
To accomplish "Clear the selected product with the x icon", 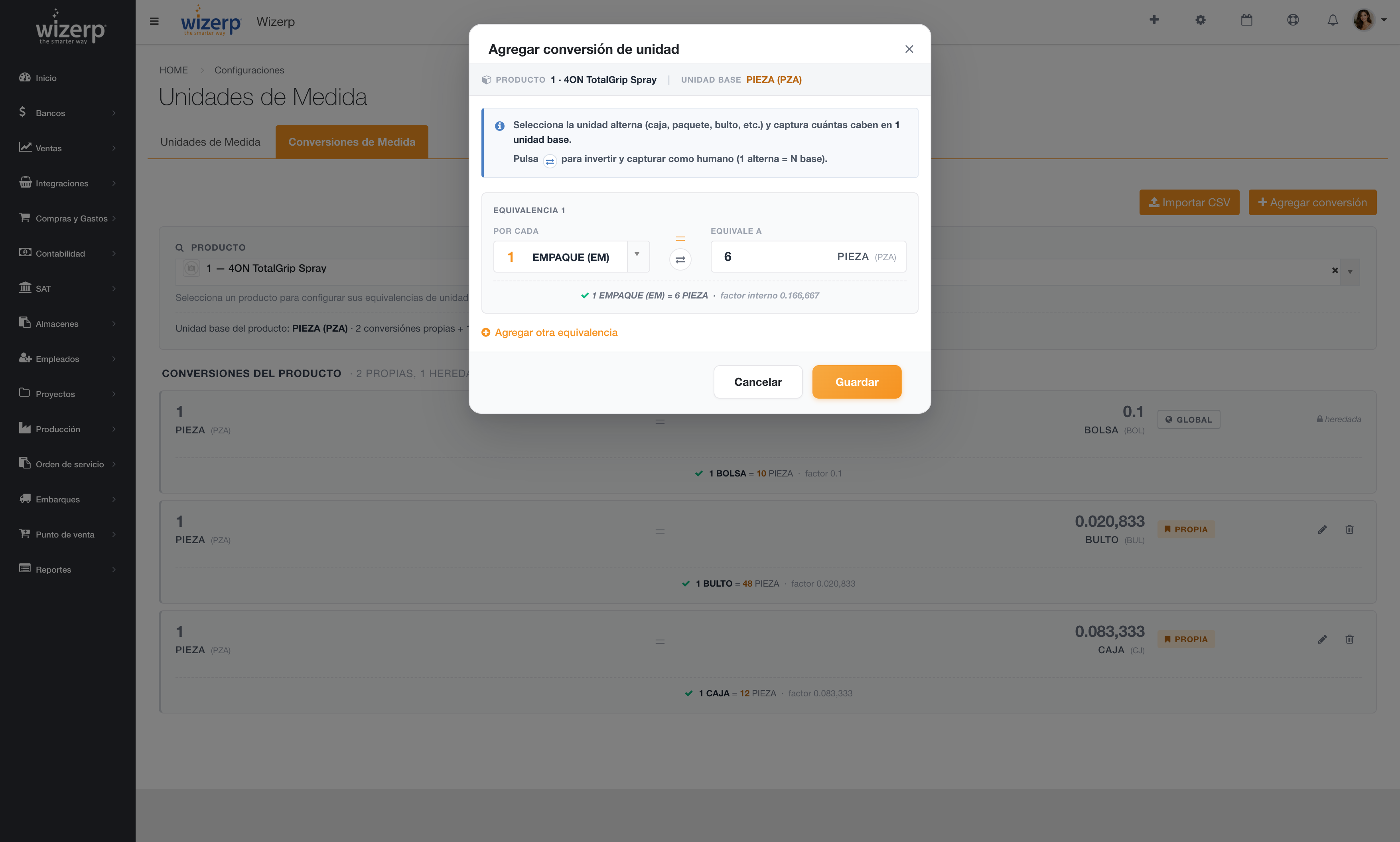I will [1335, 271].
